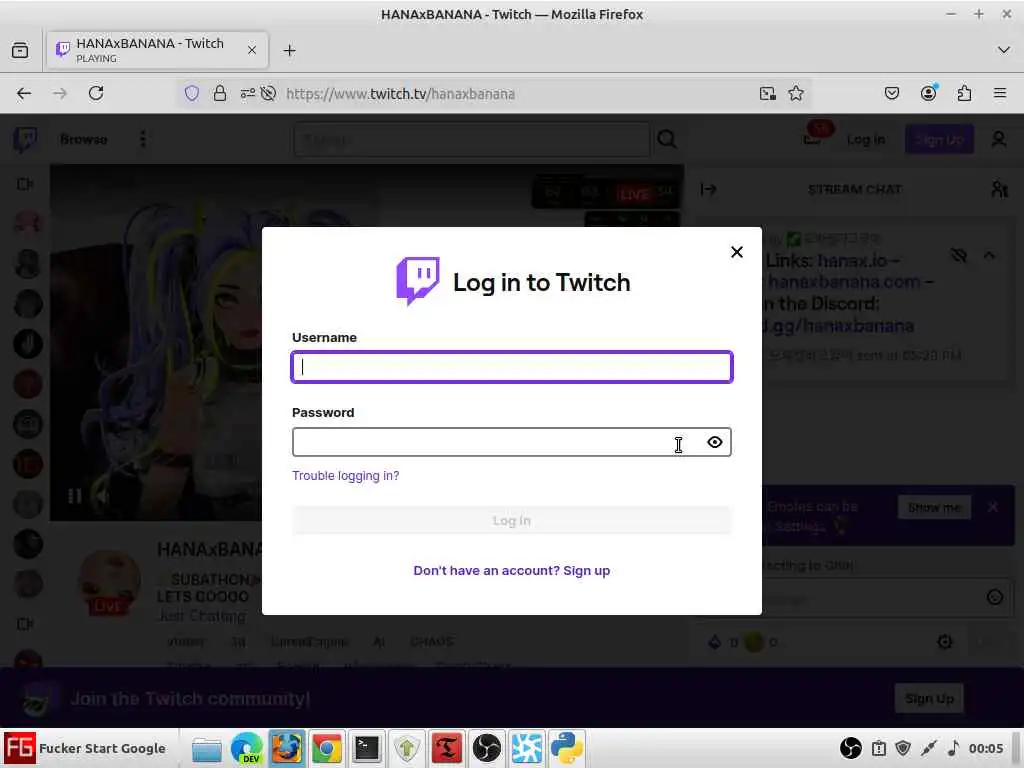Launch Edge DEV from taskbar

[246, 748]
